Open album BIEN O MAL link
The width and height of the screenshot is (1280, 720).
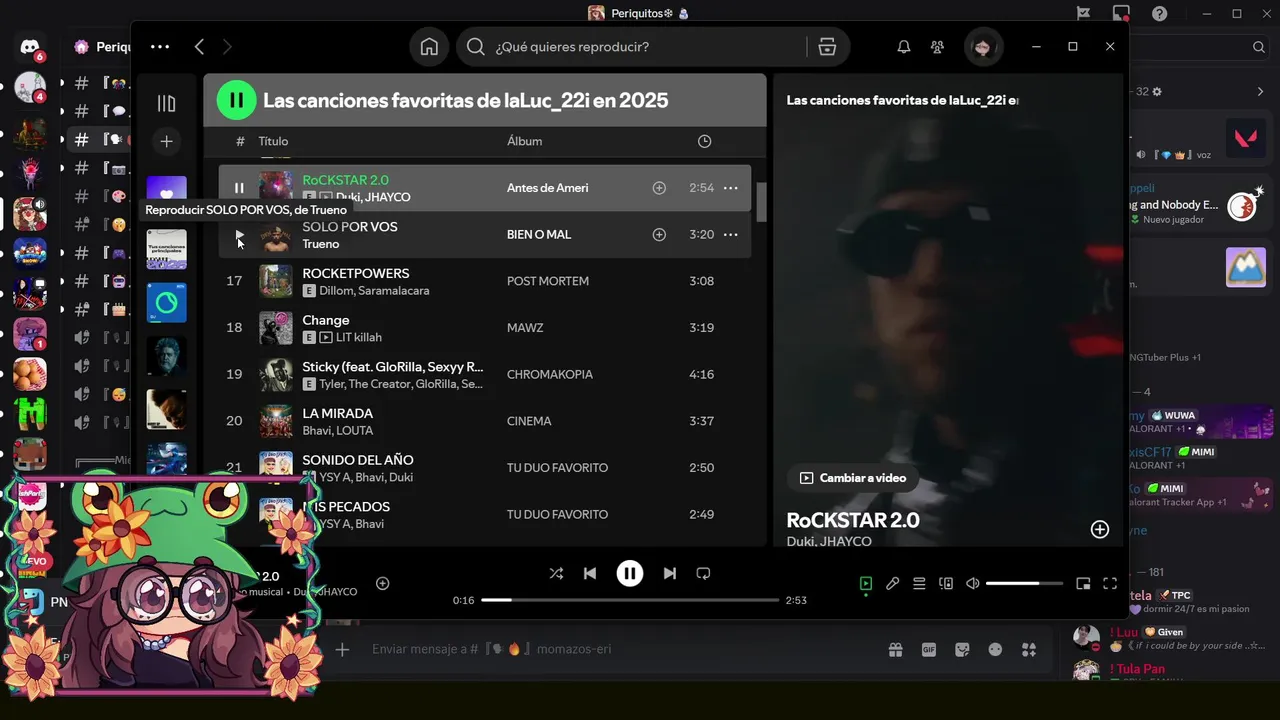click(539, 234)
